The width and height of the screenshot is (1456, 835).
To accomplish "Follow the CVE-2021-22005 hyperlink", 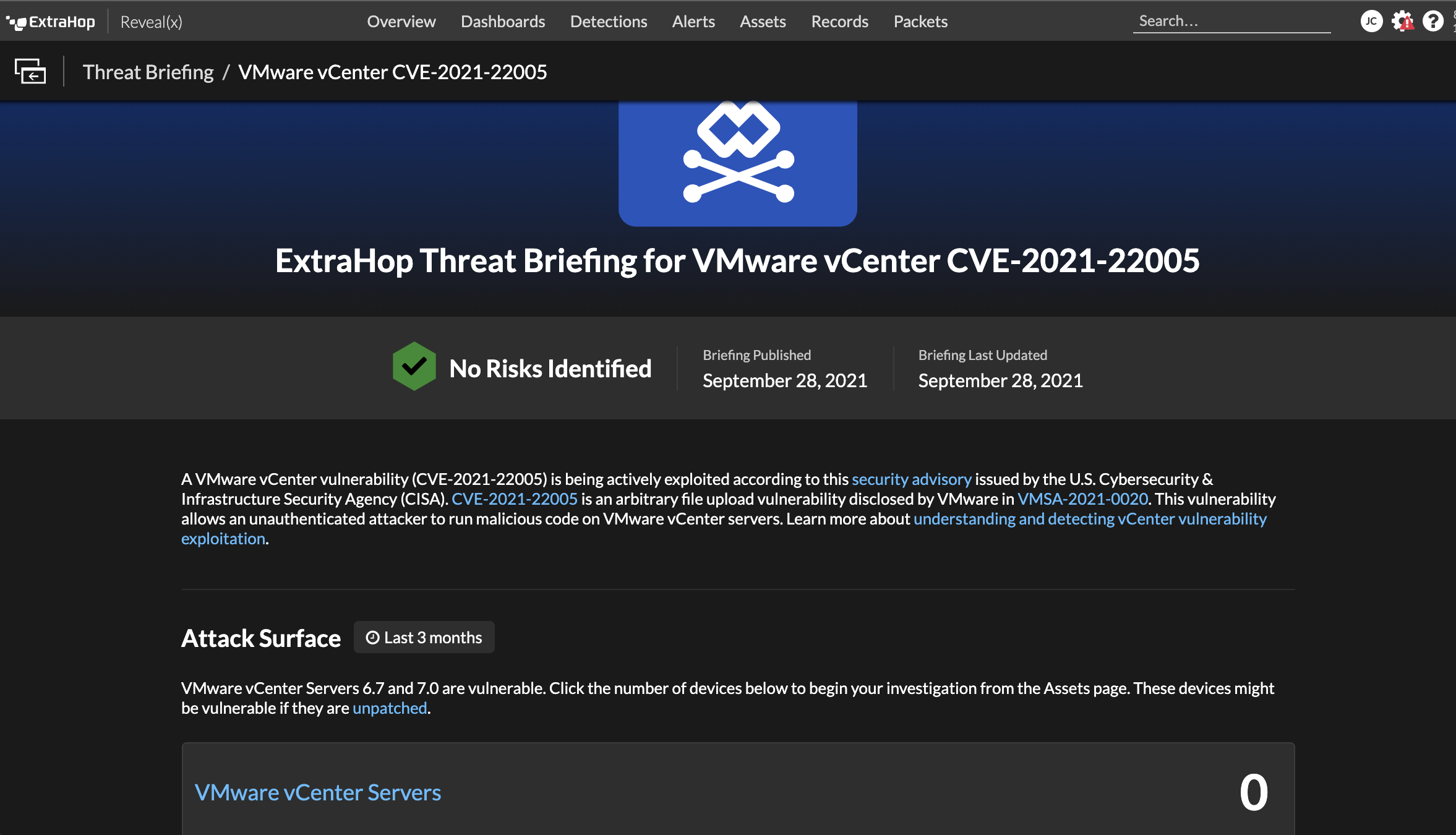I will pyautogui.click(x=515, y=499).
